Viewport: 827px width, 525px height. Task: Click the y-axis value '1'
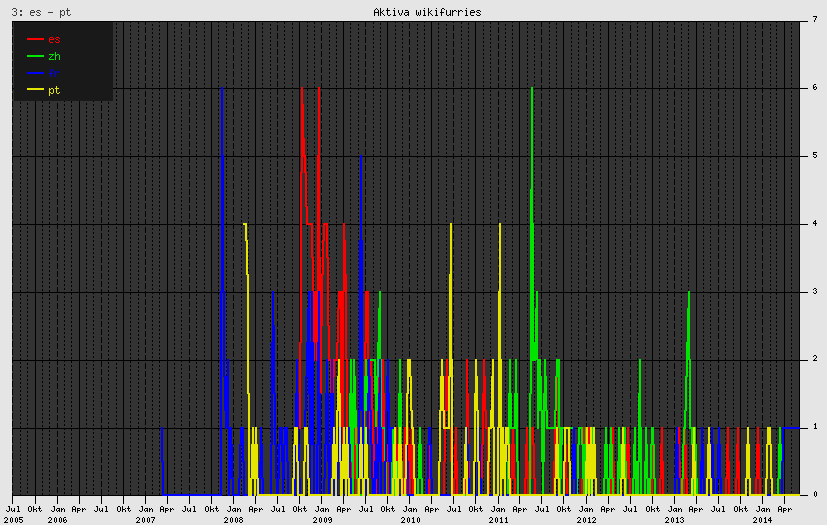coord(815,426)
